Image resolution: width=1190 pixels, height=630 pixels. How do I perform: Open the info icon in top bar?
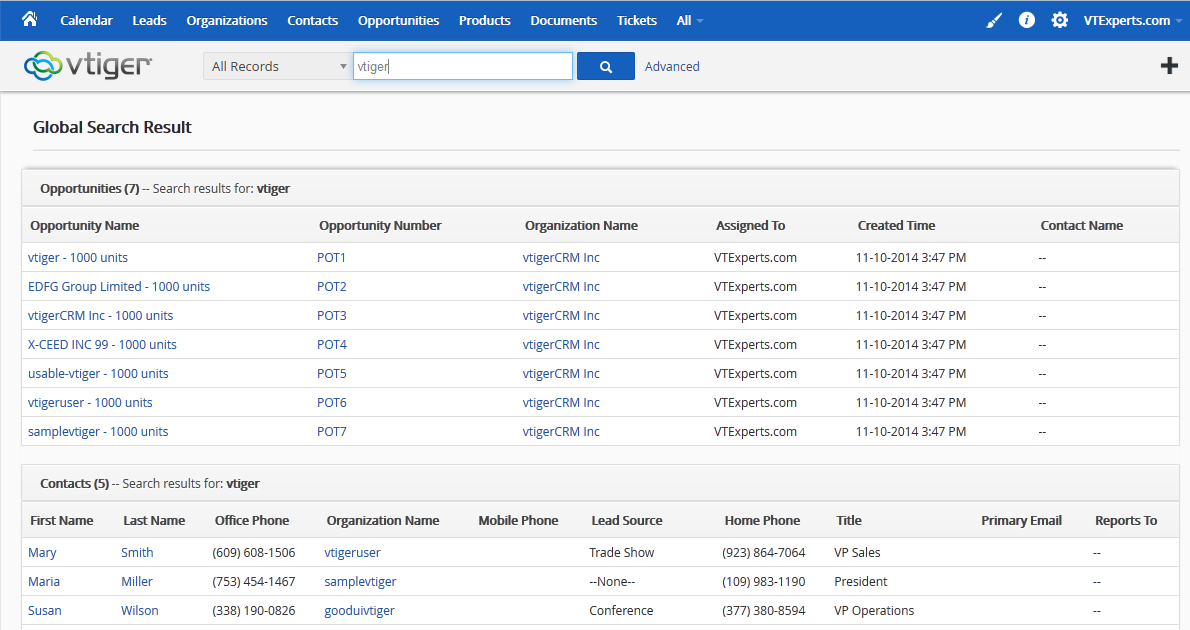click(1027, 20)
